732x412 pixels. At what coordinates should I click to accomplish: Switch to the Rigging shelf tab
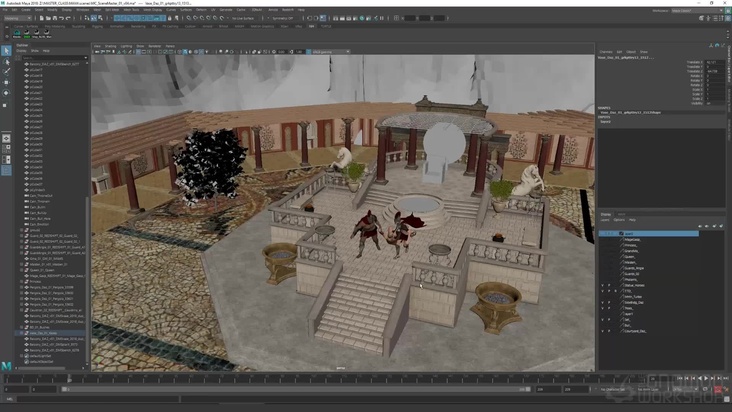pyautogui.click(x=98, y=27)
